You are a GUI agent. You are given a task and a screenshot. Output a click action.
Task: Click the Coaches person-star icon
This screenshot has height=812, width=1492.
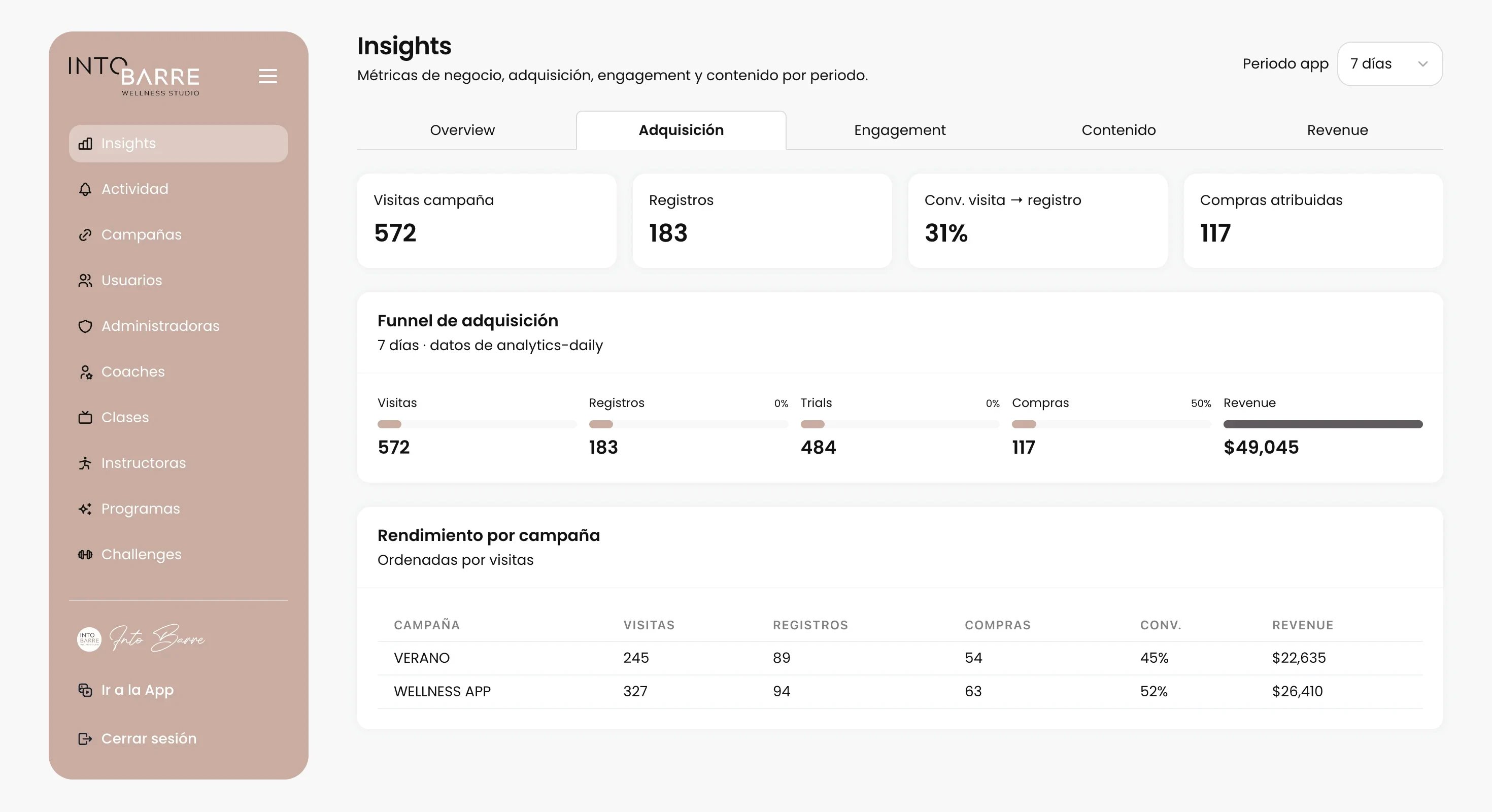pyautogui.click(x=85, y=372)
